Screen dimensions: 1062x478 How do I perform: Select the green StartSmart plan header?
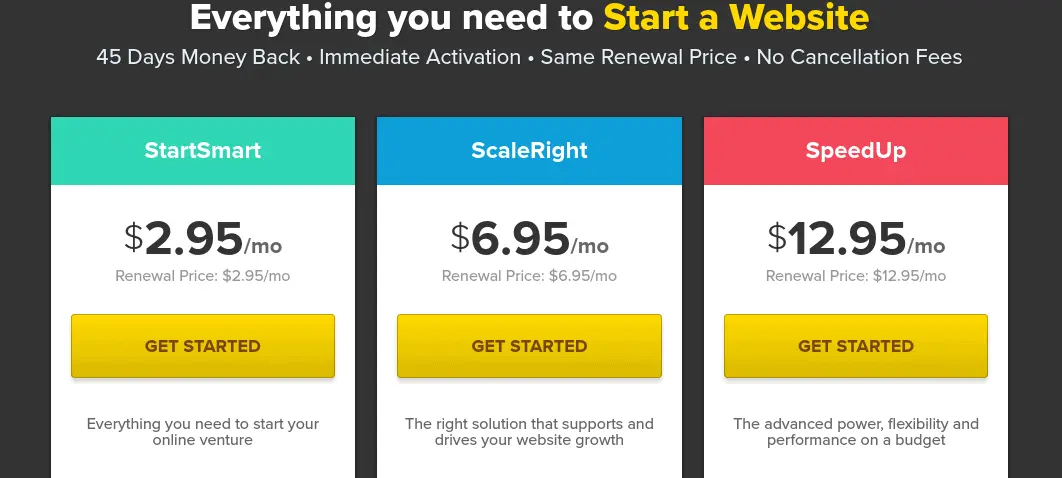[202, 151]
